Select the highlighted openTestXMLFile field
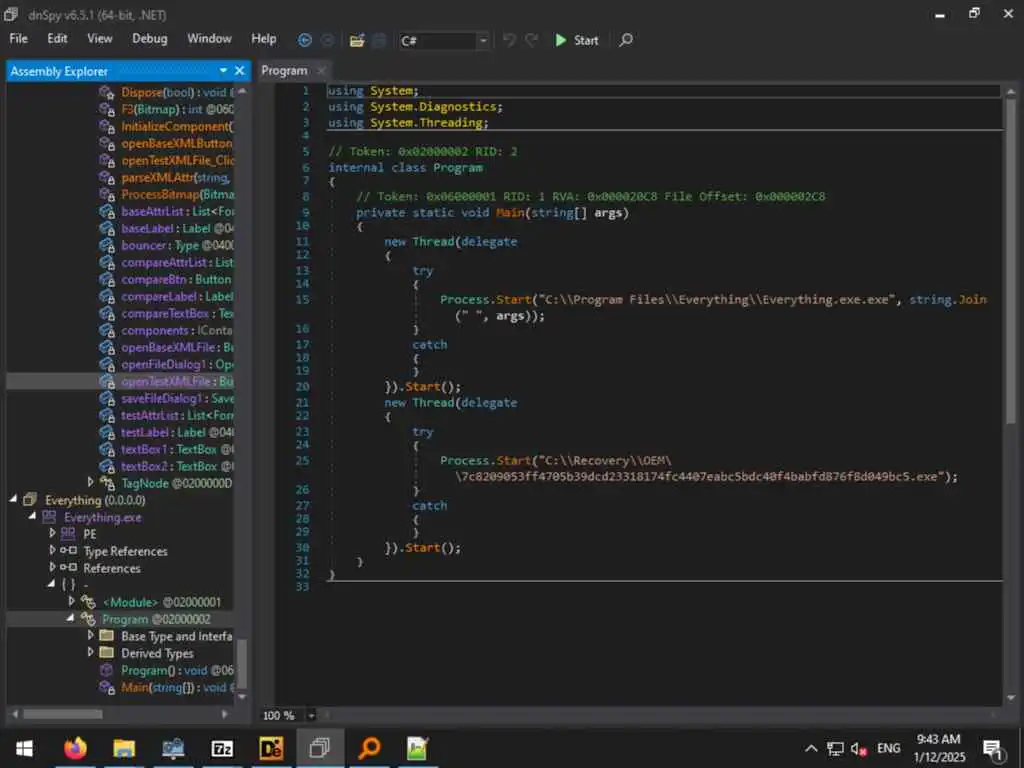This screenshot has height=768, width=1024. point(176,381)
